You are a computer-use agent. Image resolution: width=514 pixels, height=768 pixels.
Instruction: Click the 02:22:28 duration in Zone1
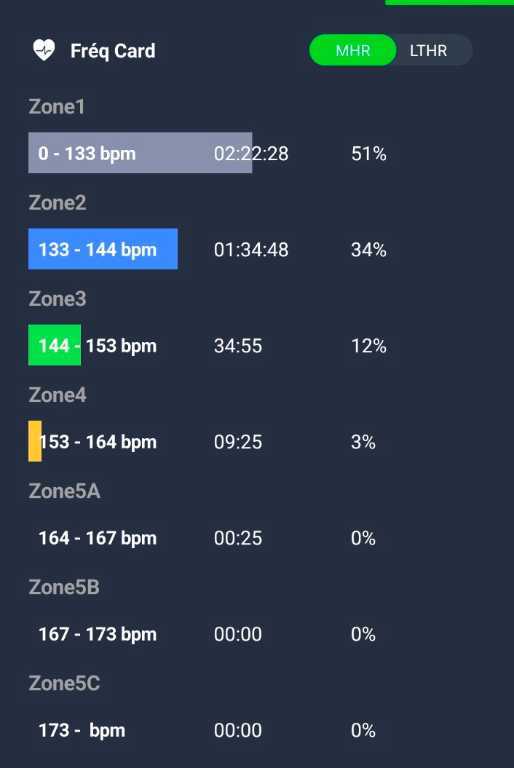click(x=251, y=154)
